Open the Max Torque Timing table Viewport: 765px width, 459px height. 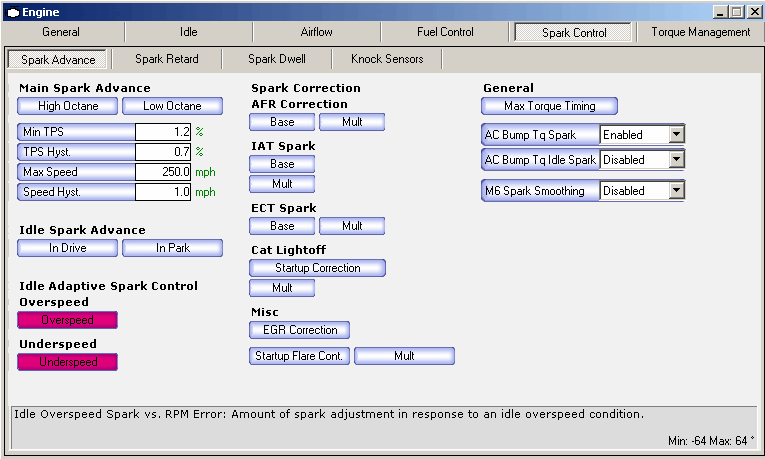pos(549,106)
